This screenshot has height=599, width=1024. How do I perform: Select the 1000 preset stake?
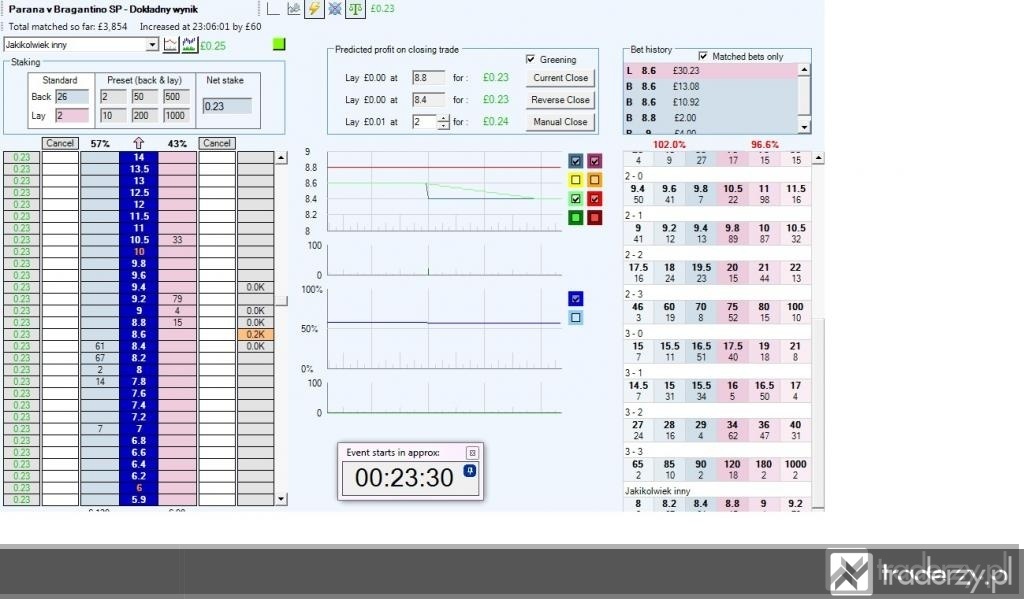(x=176, y=116)
